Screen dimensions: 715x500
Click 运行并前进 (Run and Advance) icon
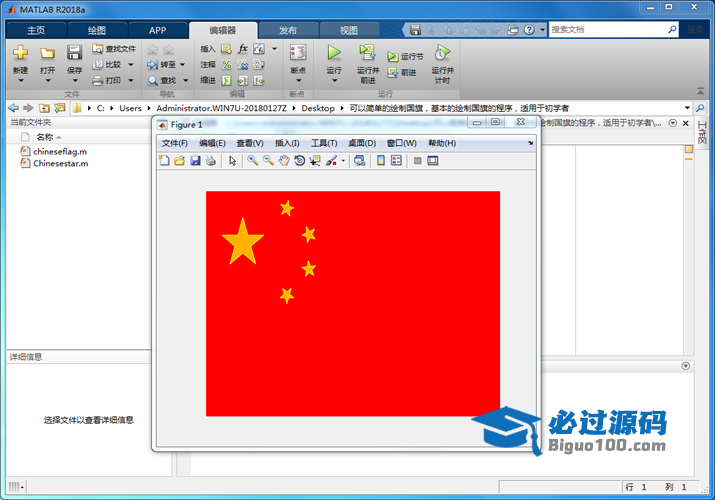tap(368, 53)
